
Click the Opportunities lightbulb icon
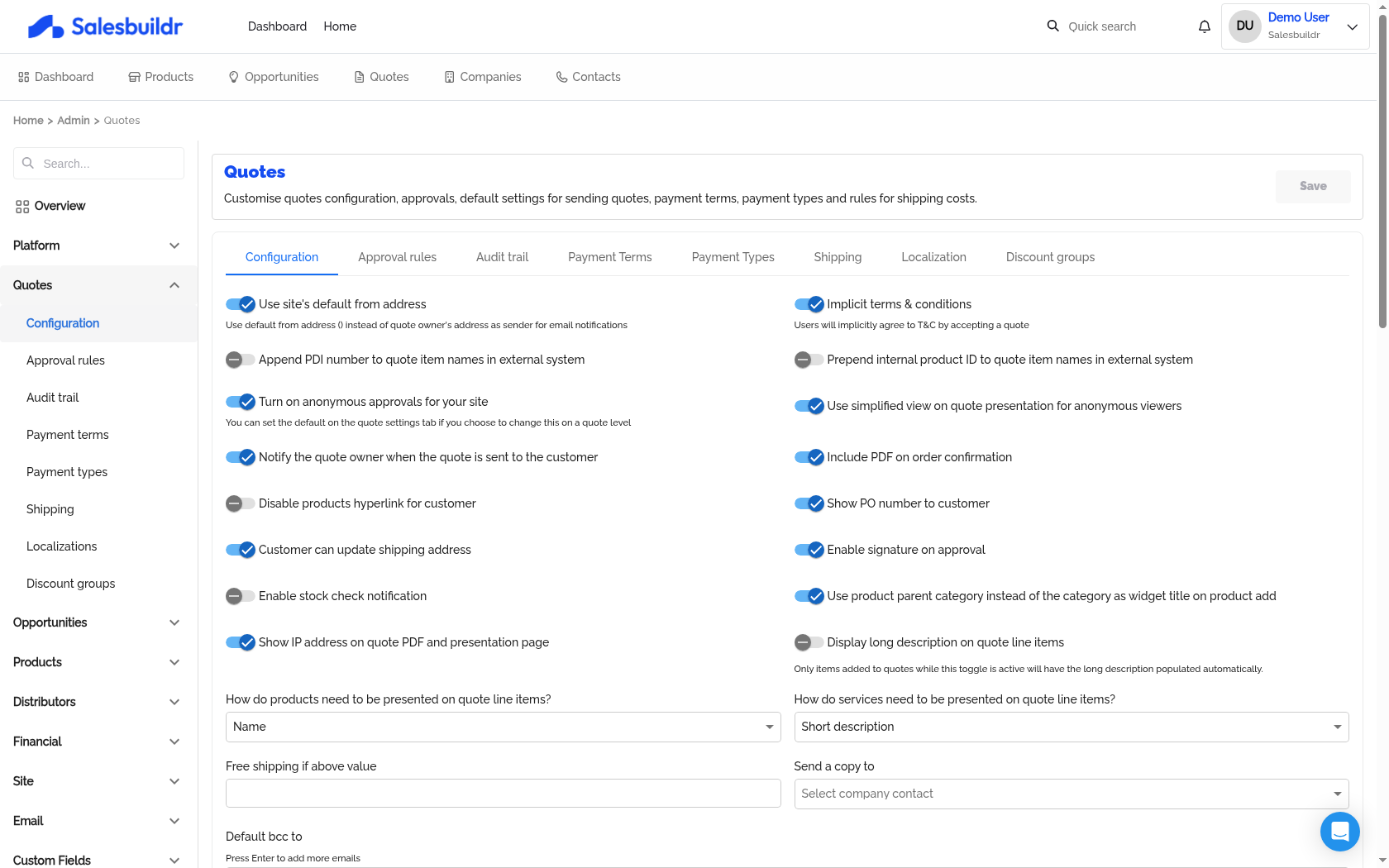tap(234, 77)
